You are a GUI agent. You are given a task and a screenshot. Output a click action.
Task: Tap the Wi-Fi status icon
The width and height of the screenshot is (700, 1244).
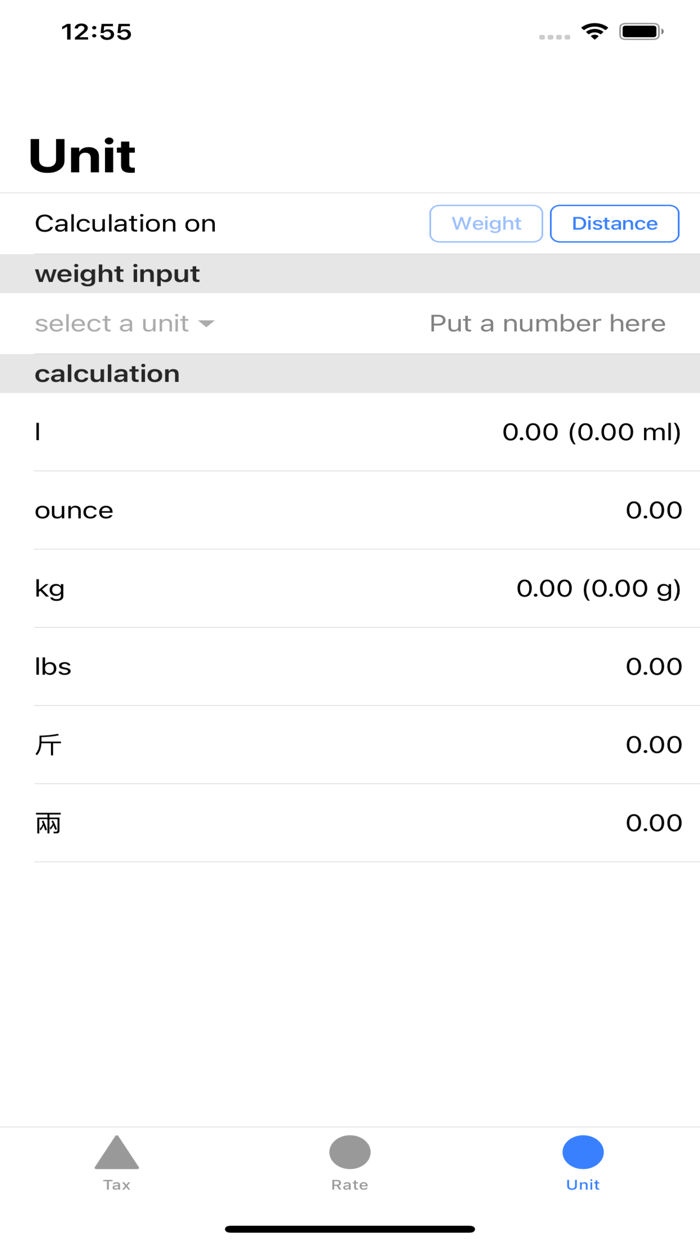[595, 32]
